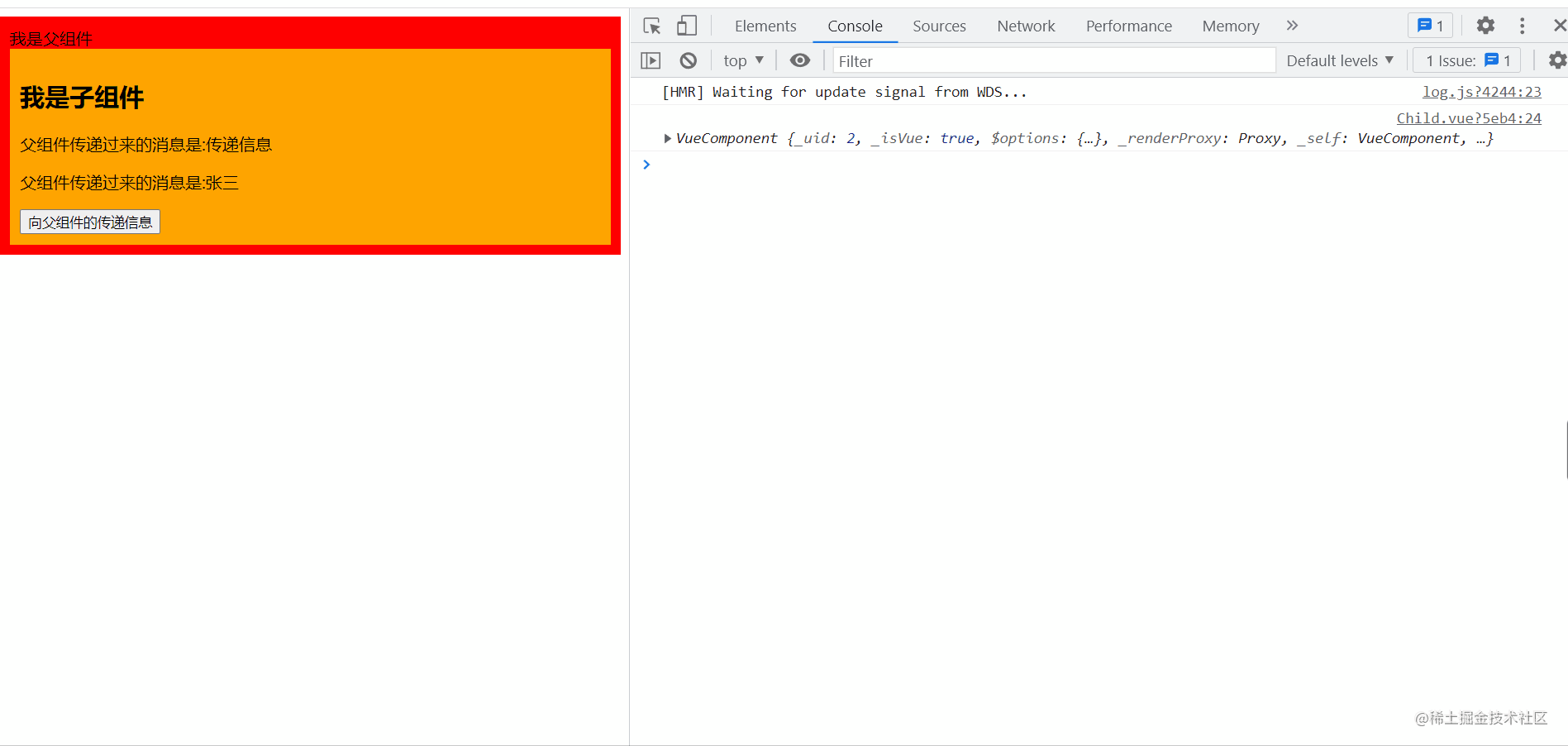This screenshot has width=1568, height=746.
Task: Select the inspect element cursor tool
Action: (x=651, y=26)
